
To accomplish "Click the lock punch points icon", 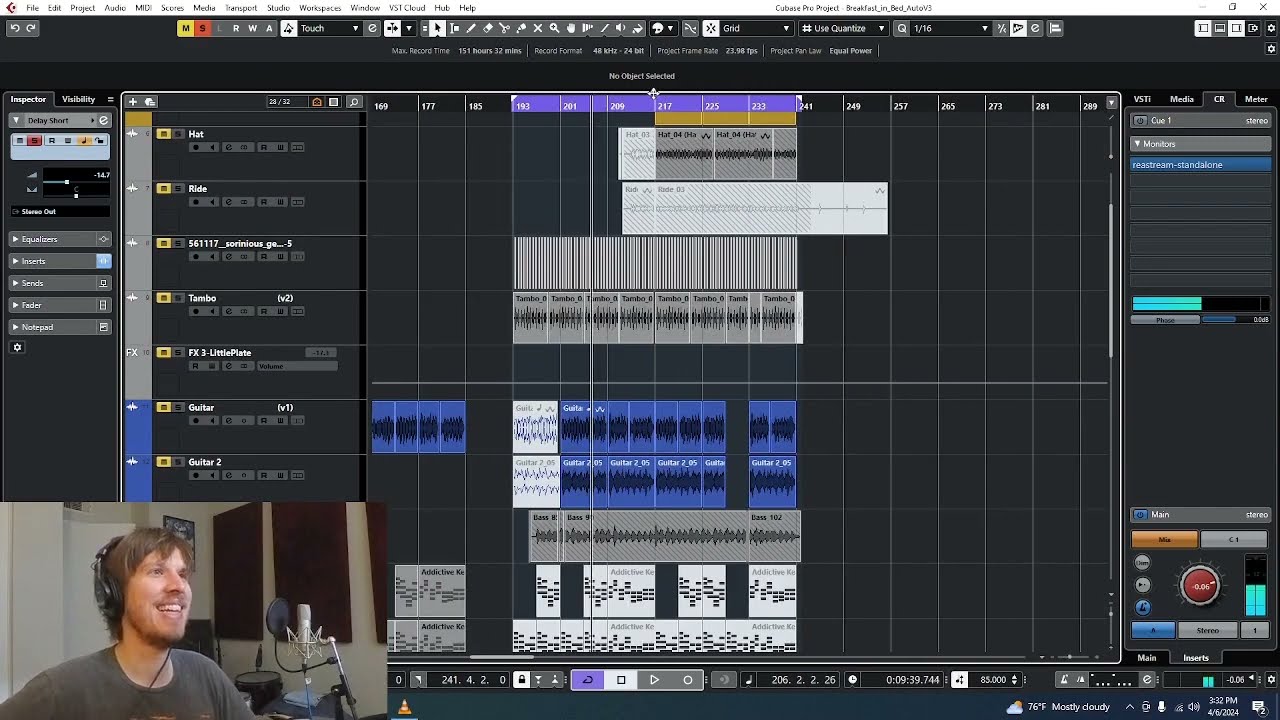I will pos(521,680).
